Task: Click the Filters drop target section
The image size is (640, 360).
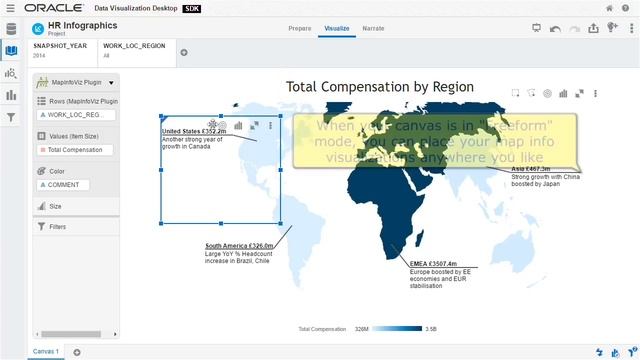Action: [x=76, y=227]
